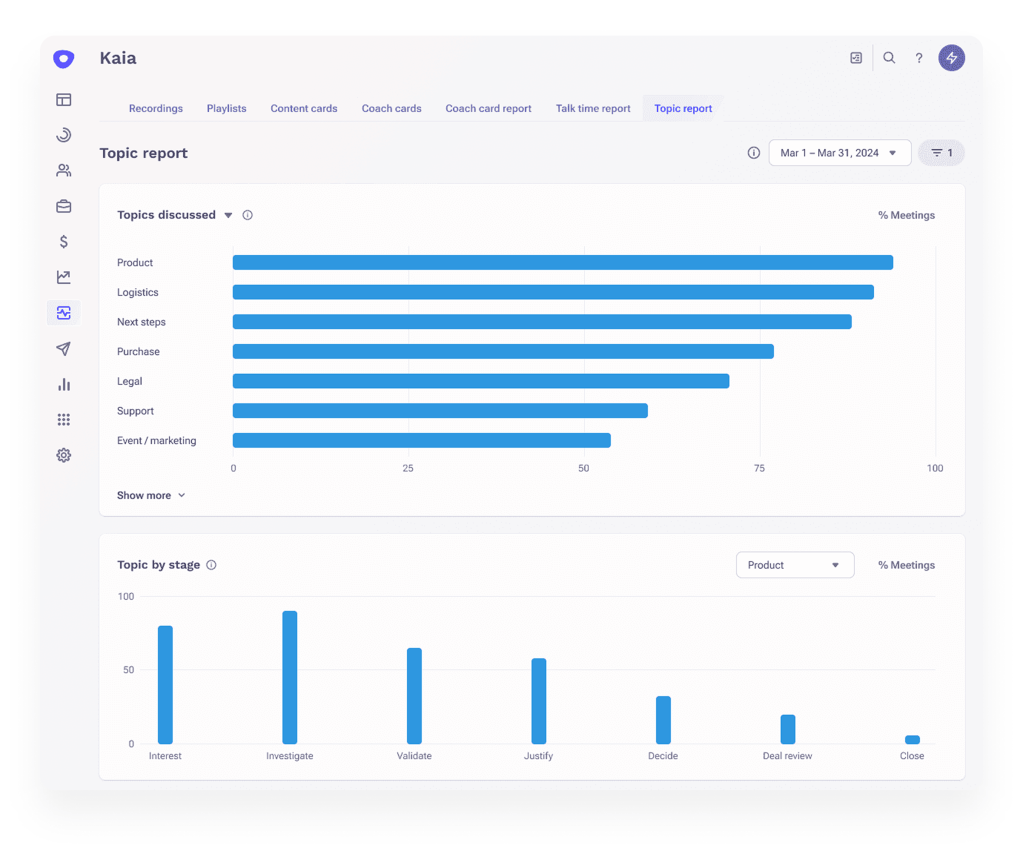This screenshot has width=1023, height=854.
Task: Open the dollar sign sidebar icon
Action: click(x=64, y=242)
